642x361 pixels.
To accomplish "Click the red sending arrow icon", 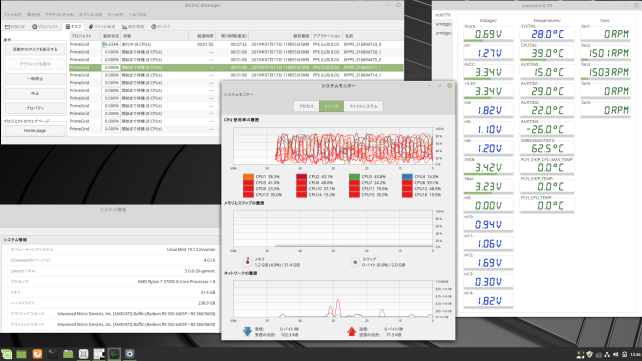I will click(x=351, y=332).
